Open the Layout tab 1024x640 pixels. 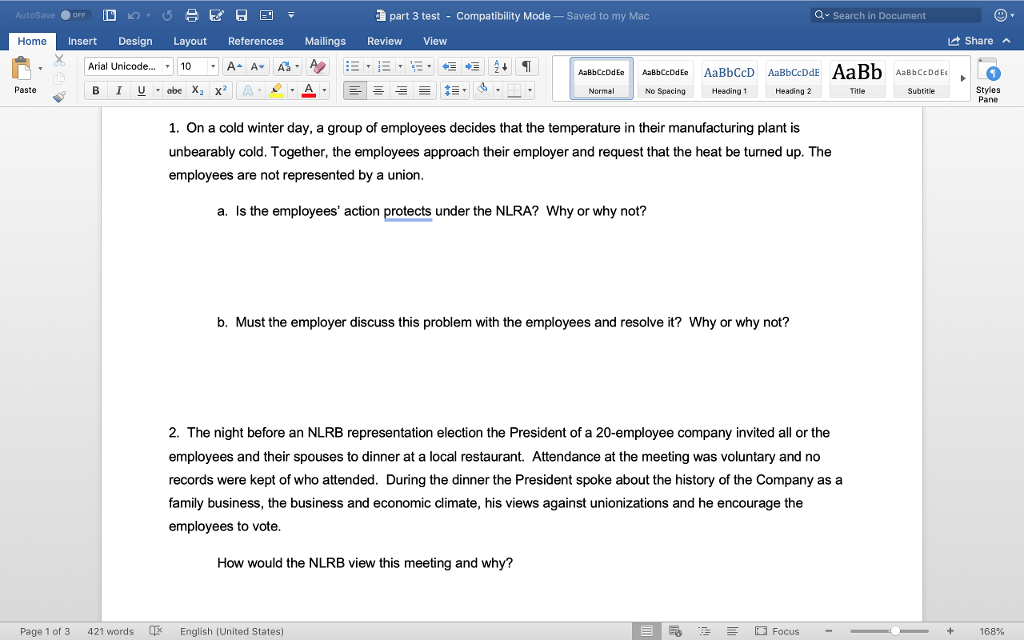[x=190, y=41]
